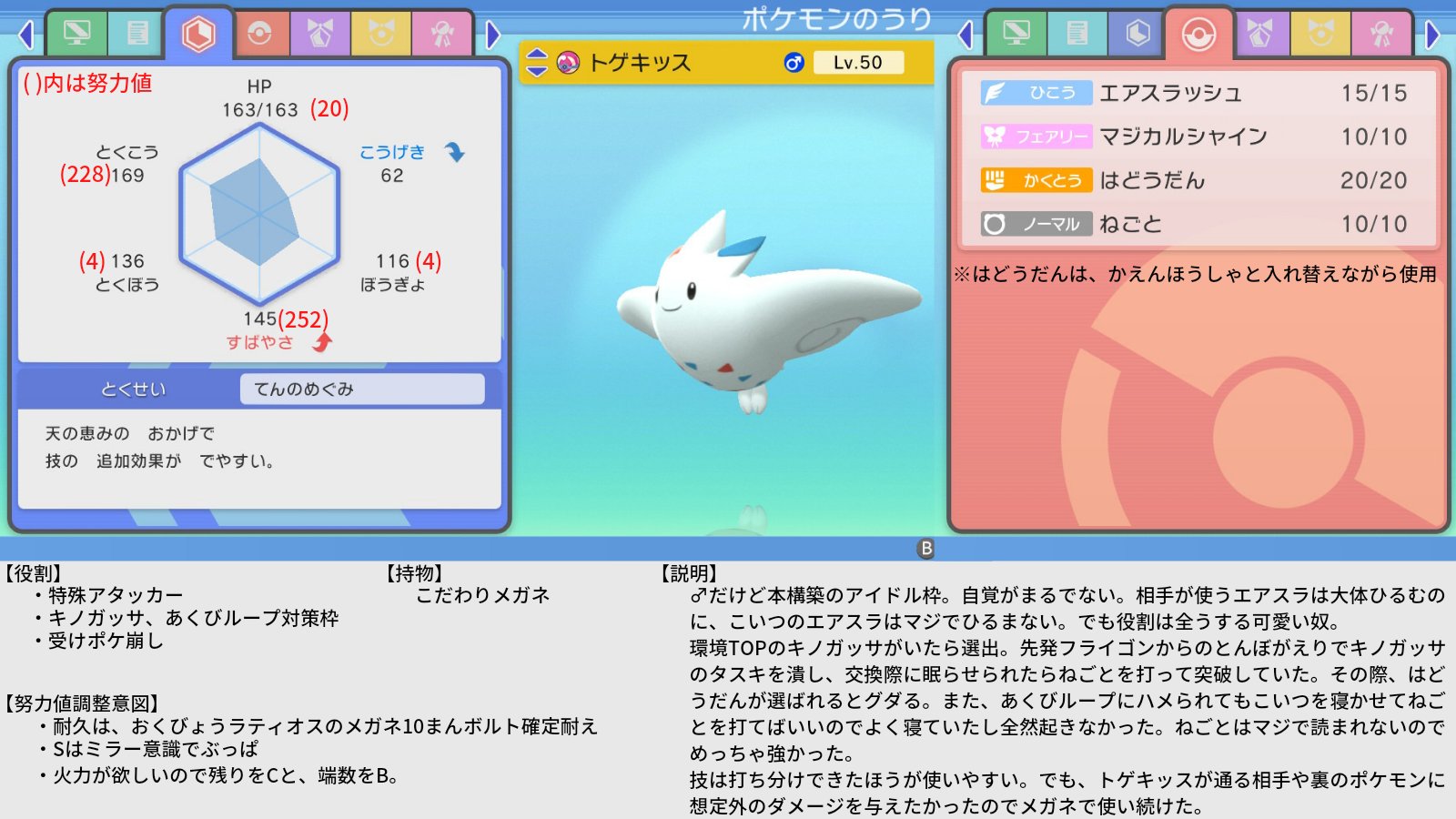Click the かくとう type badge
1456x819 pixels.
pyautogui.click(x=1036, y=180)
